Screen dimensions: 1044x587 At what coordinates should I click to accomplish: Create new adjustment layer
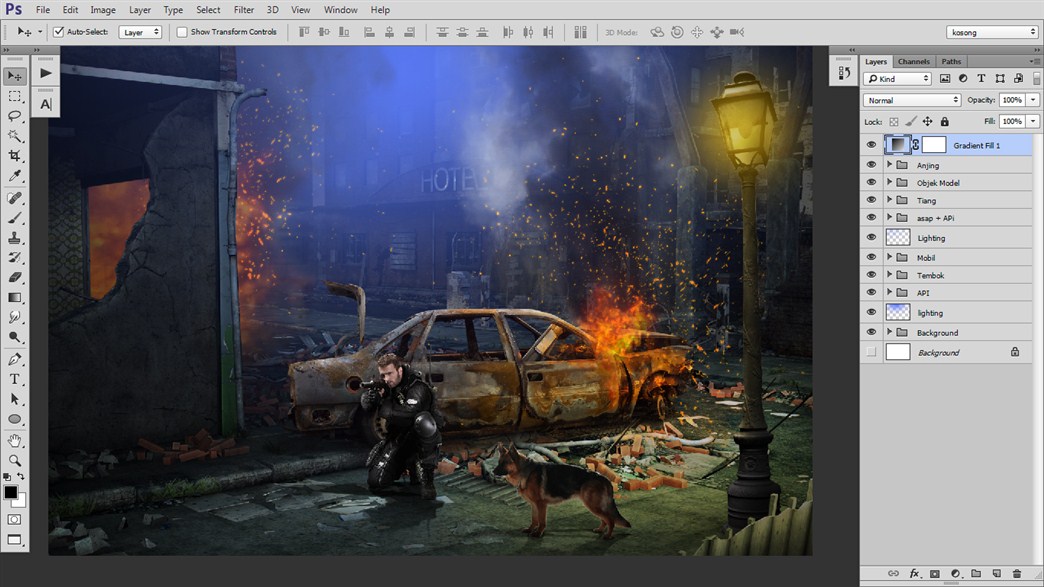(x=955, y=573)
